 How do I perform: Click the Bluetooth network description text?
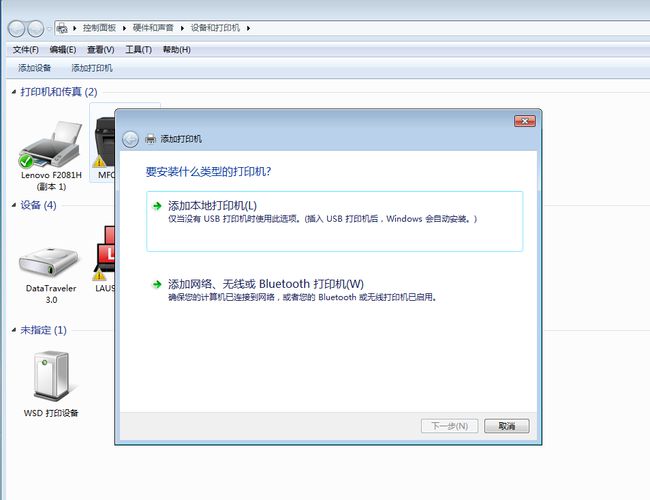coord(302,297)
